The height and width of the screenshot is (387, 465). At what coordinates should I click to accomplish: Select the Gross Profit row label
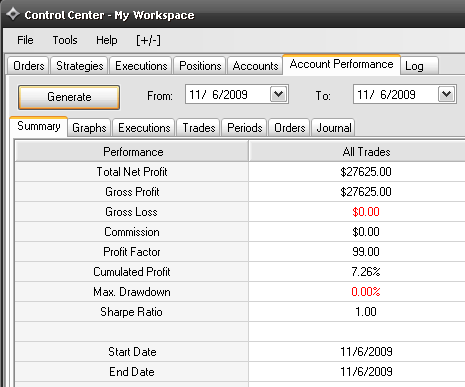(x=132, y=192)
